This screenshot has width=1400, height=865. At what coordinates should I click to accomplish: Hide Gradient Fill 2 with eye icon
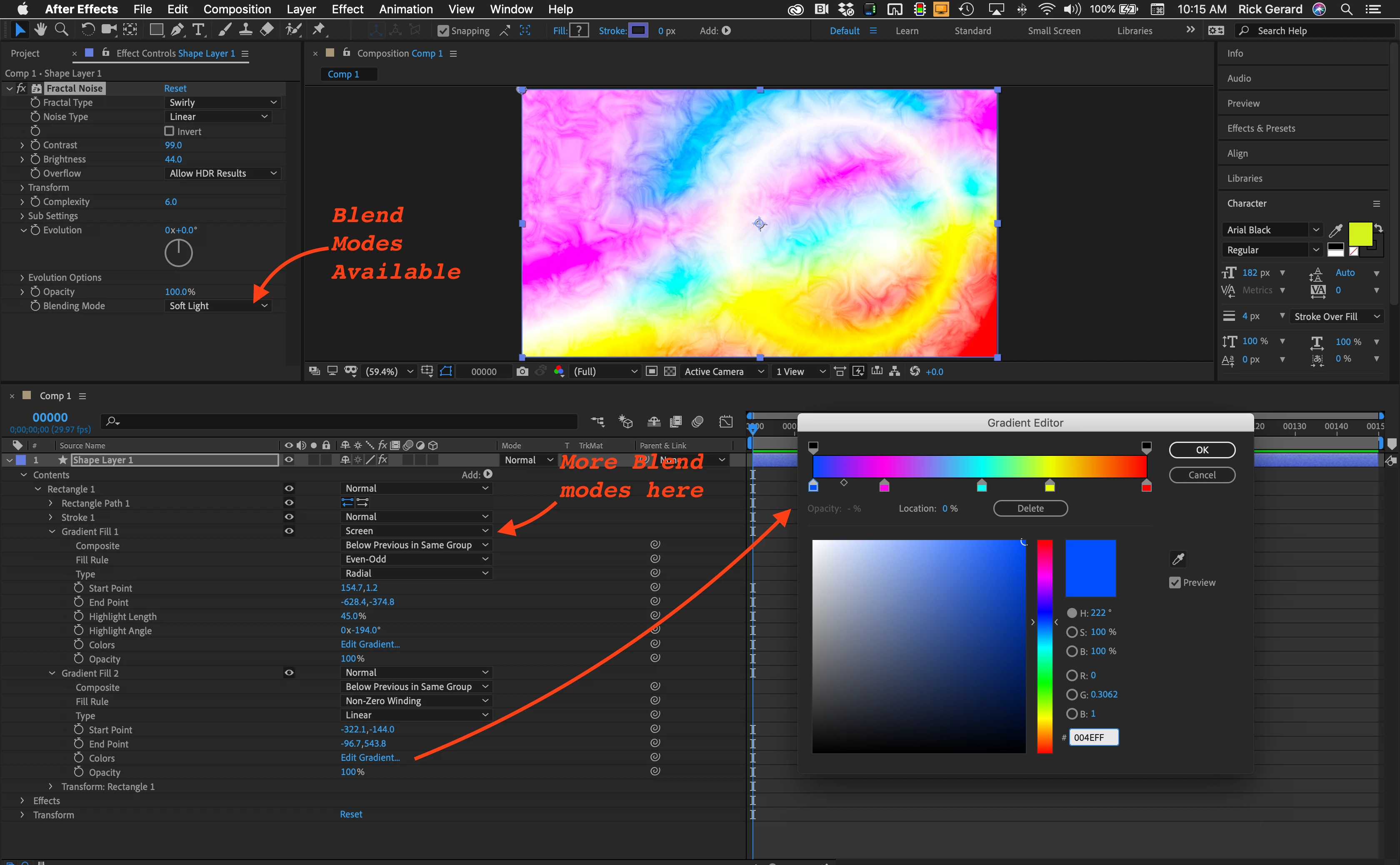(289, 673)
